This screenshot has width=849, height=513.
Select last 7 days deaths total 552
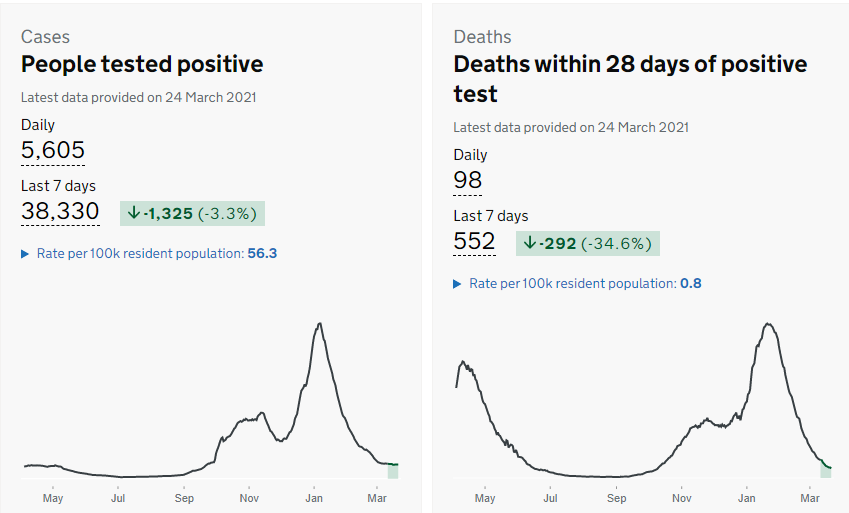coord(474,242)
